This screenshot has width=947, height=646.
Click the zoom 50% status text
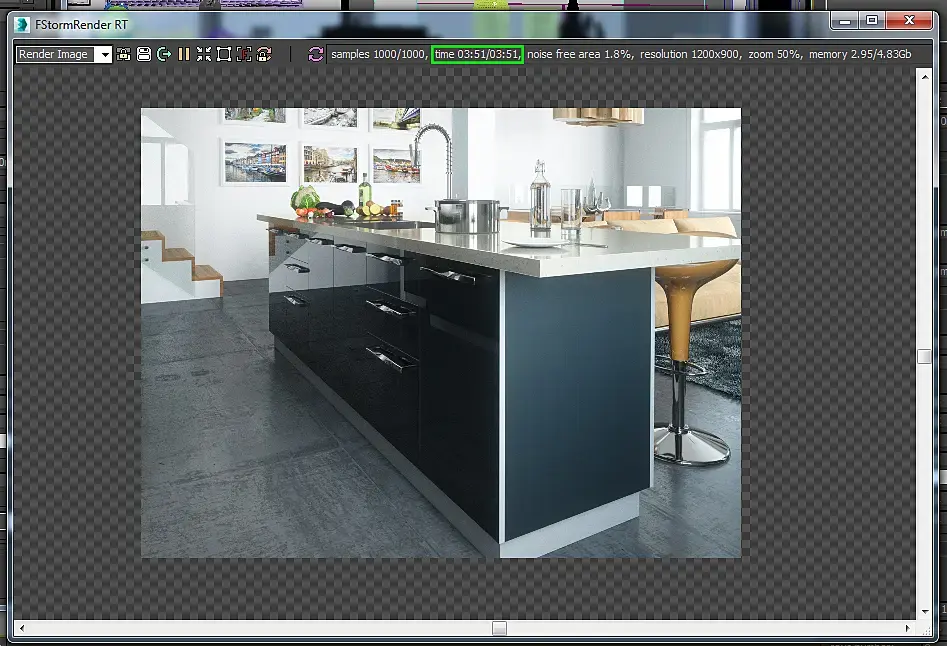775,54
